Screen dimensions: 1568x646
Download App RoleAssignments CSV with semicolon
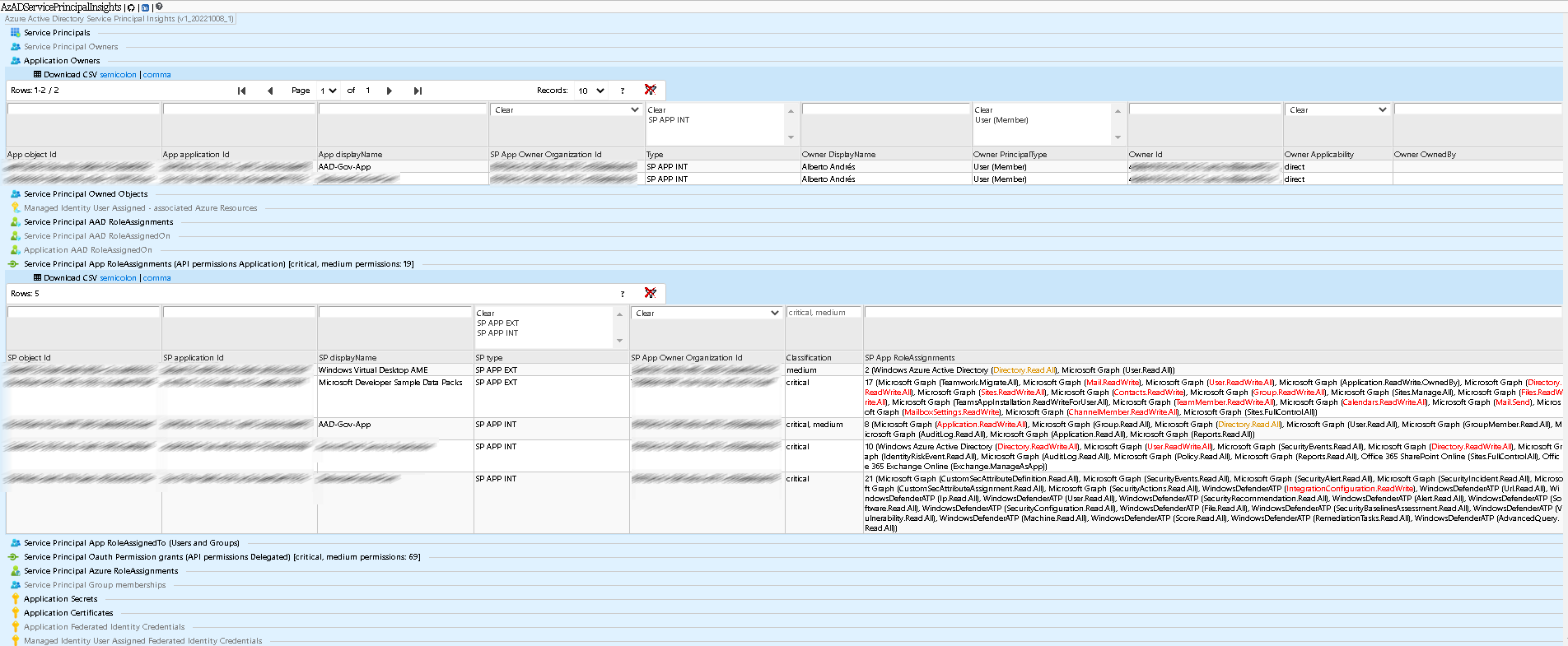click(119, 278)
